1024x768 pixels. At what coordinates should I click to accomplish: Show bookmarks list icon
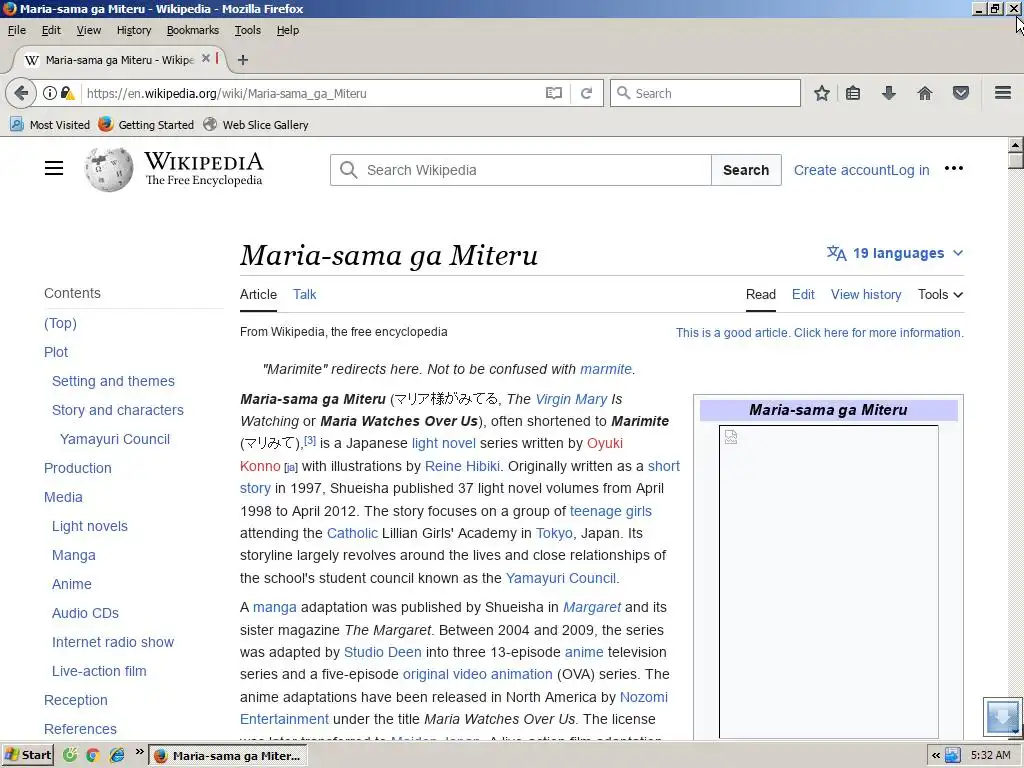[x=853, y=93]
